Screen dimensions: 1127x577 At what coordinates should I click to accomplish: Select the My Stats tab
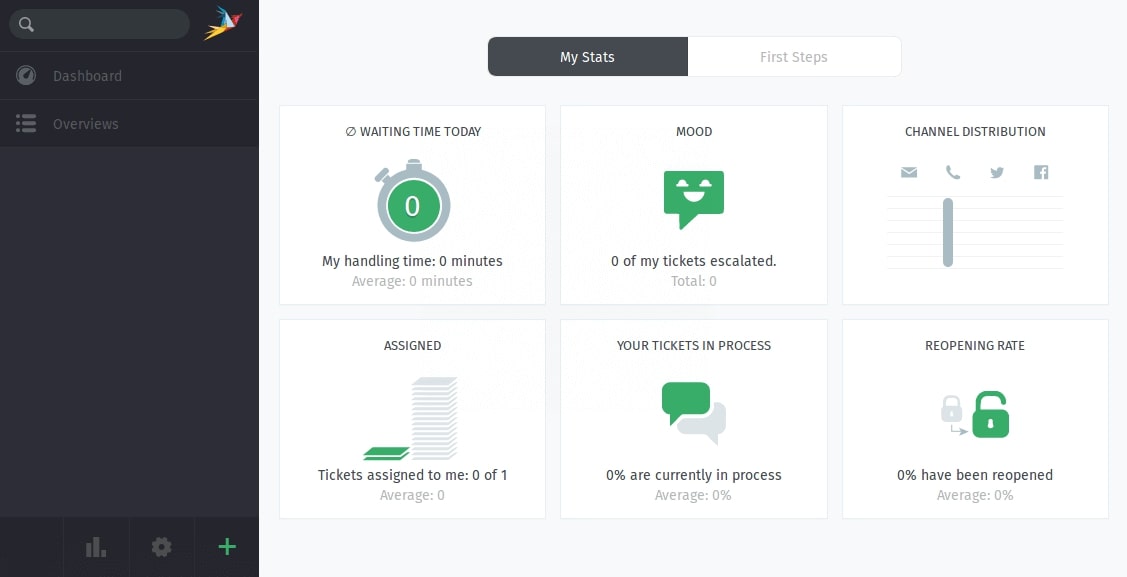(x=587, y=56)
